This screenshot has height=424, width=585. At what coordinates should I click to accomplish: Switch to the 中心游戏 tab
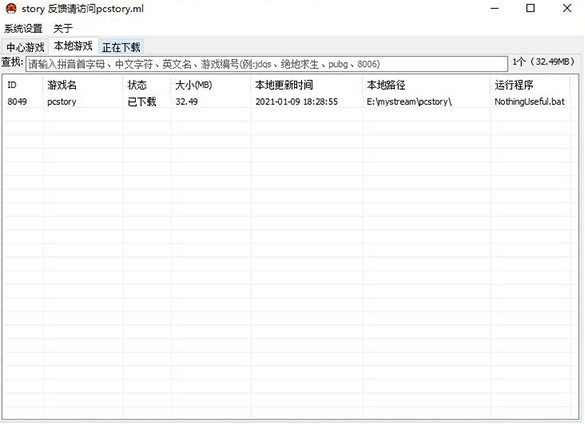pos(25,47)
